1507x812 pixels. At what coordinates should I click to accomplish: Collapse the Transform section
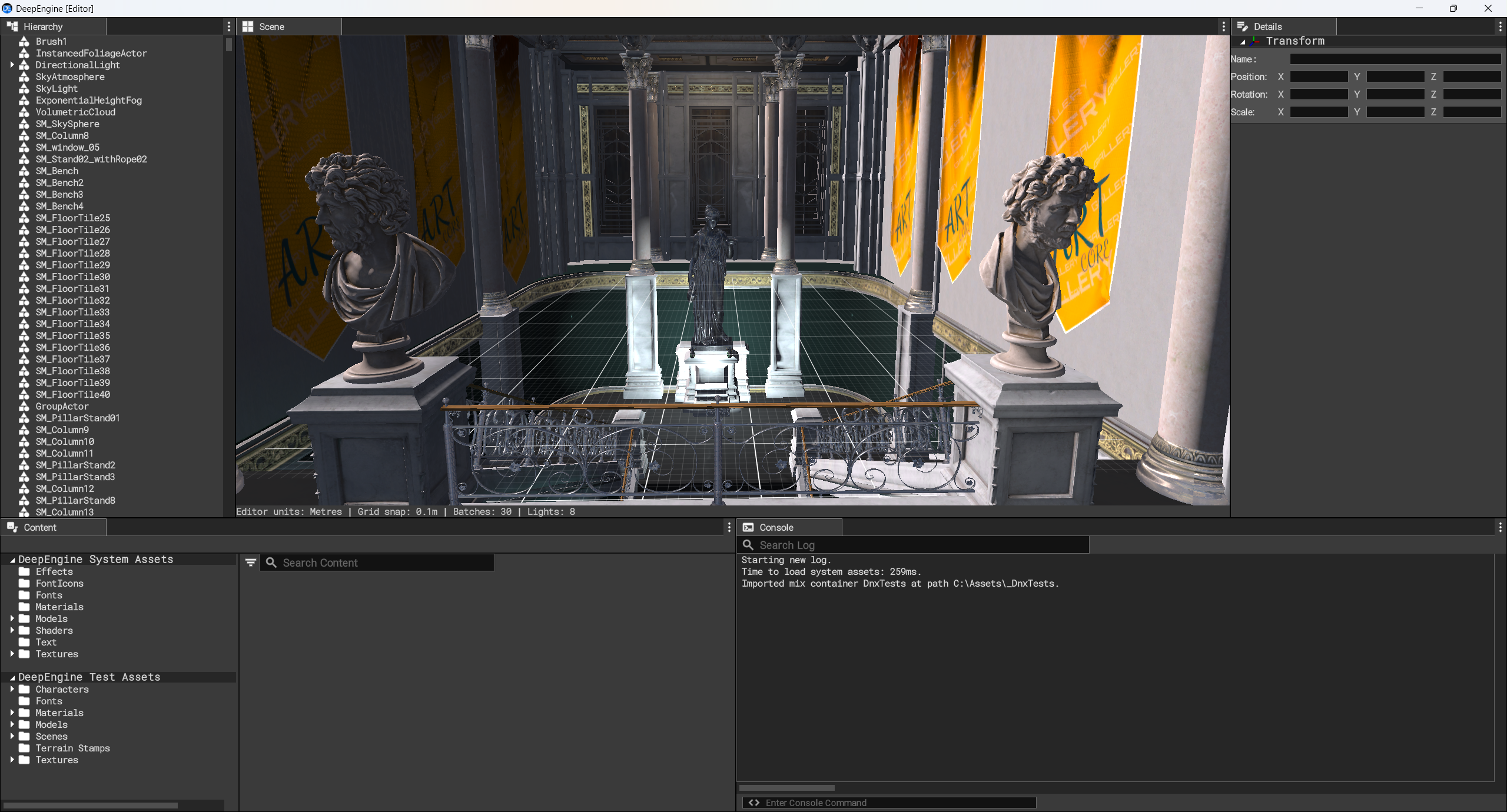[x=1243, y=42]
